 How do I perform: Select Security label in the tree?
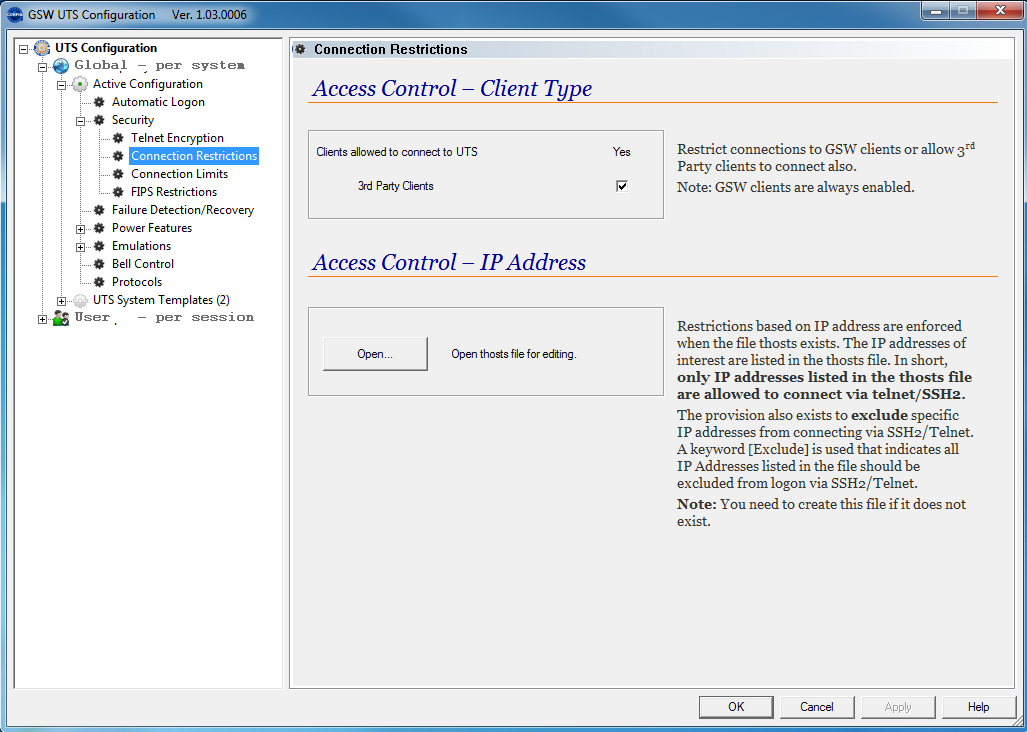coord(133,120)
